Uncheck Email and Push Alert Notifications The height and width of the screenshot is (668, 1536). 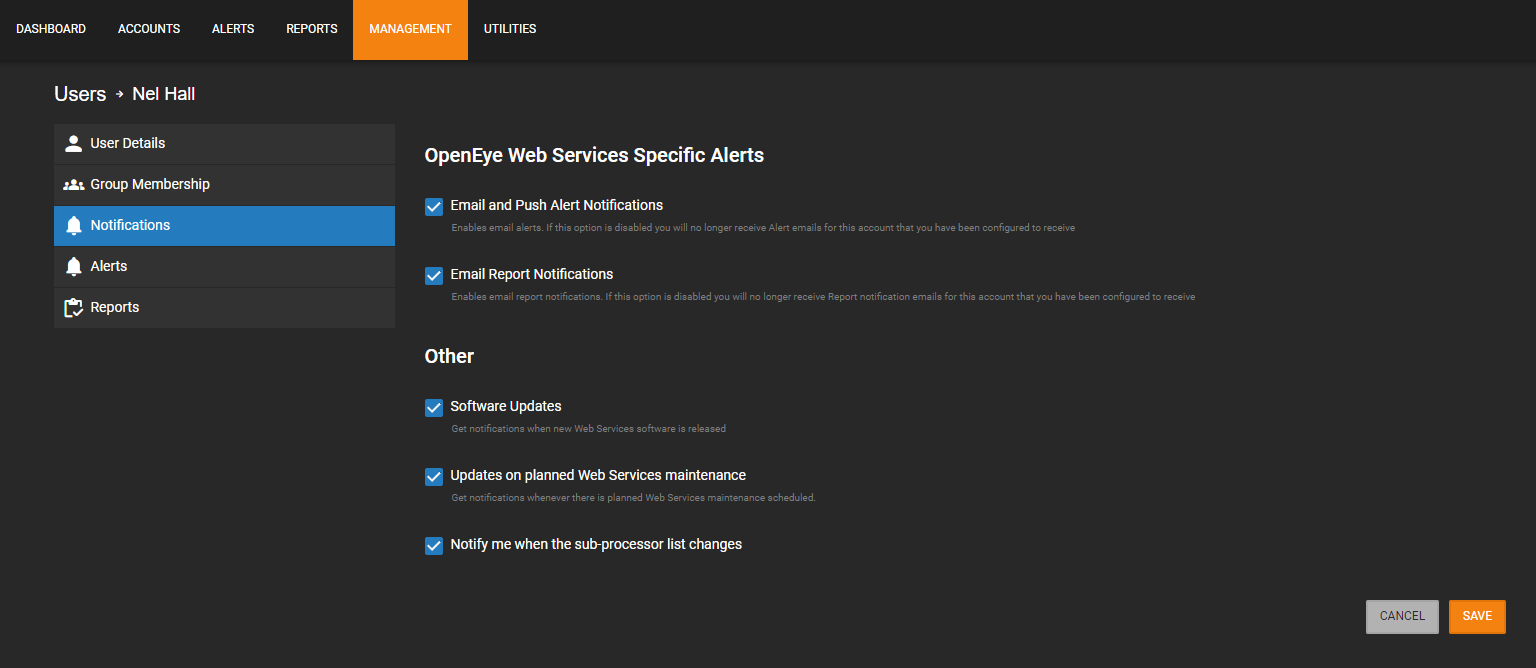tap(434, 207)
